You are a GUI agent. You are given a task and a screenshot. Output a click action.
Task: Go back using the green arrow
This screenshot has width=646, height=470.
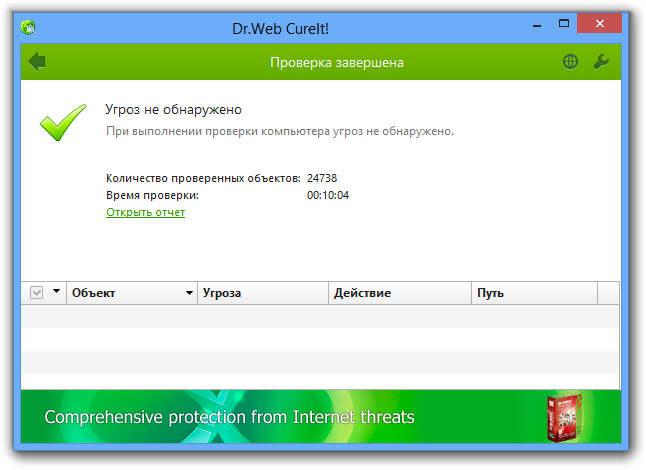point(37,62)
